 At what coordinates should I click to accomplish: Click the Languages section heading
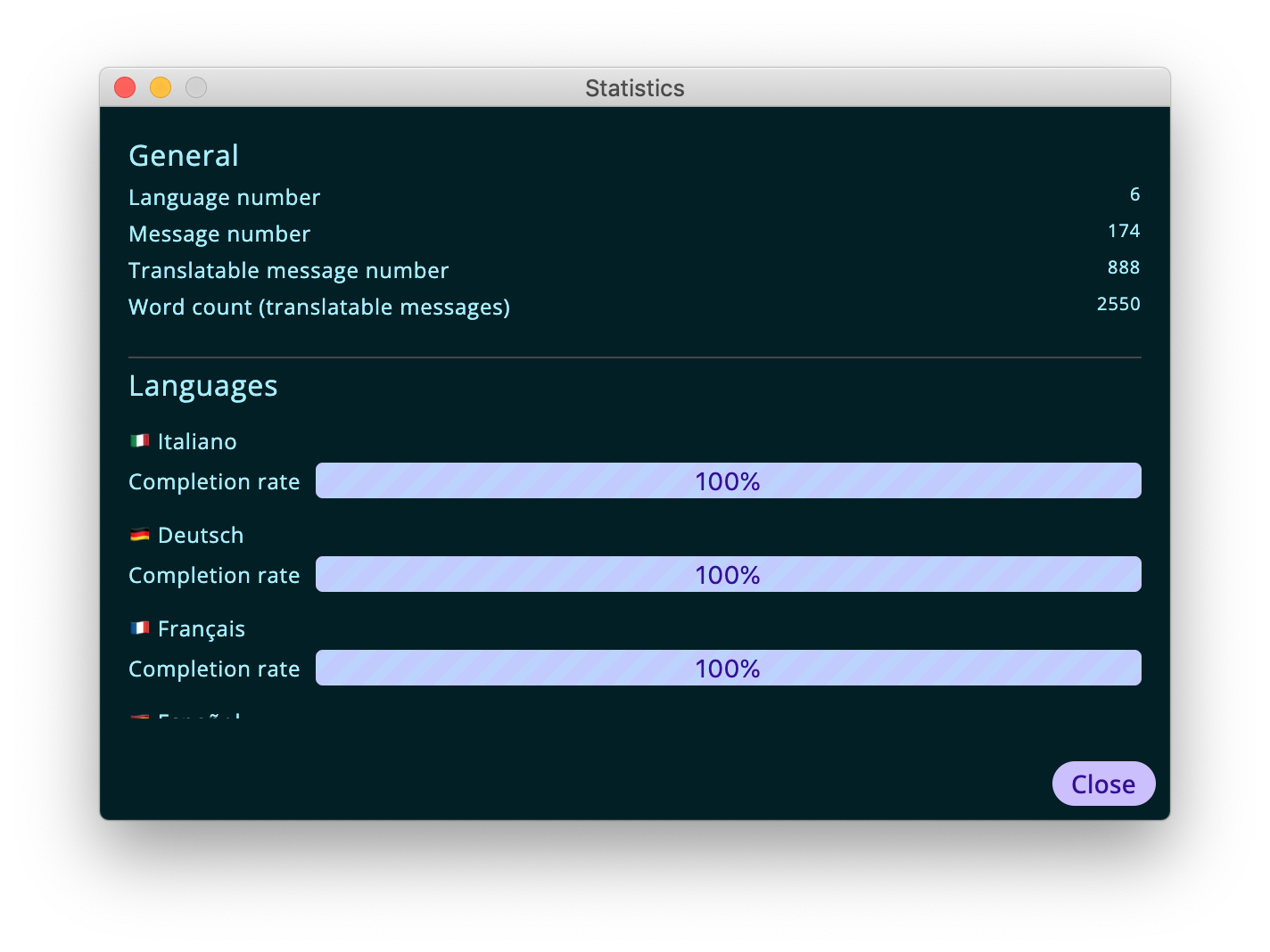pyautogui.click(x=203, y=386)
